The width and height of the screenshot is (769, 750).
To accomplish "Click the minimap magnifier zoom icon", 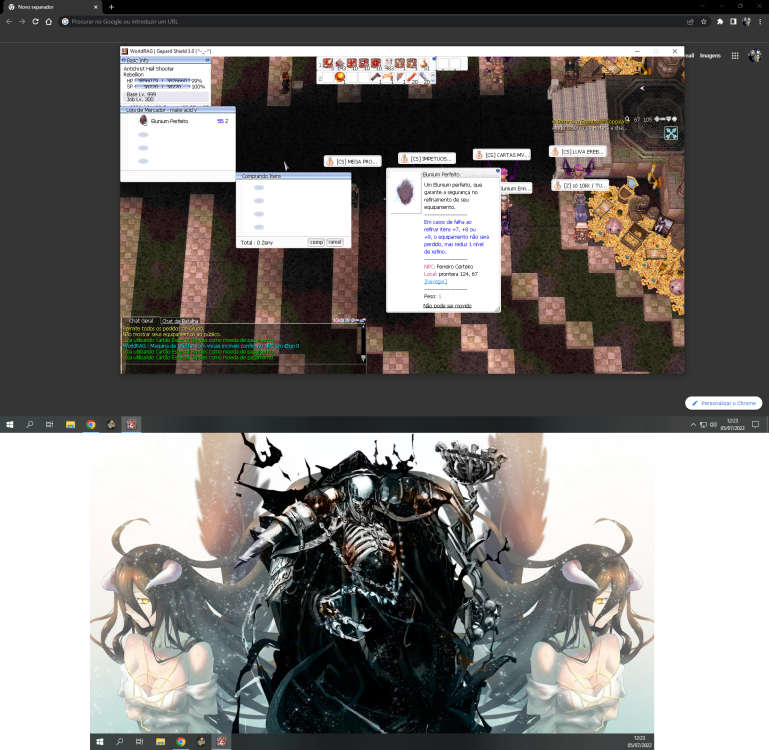I will 628,119.
